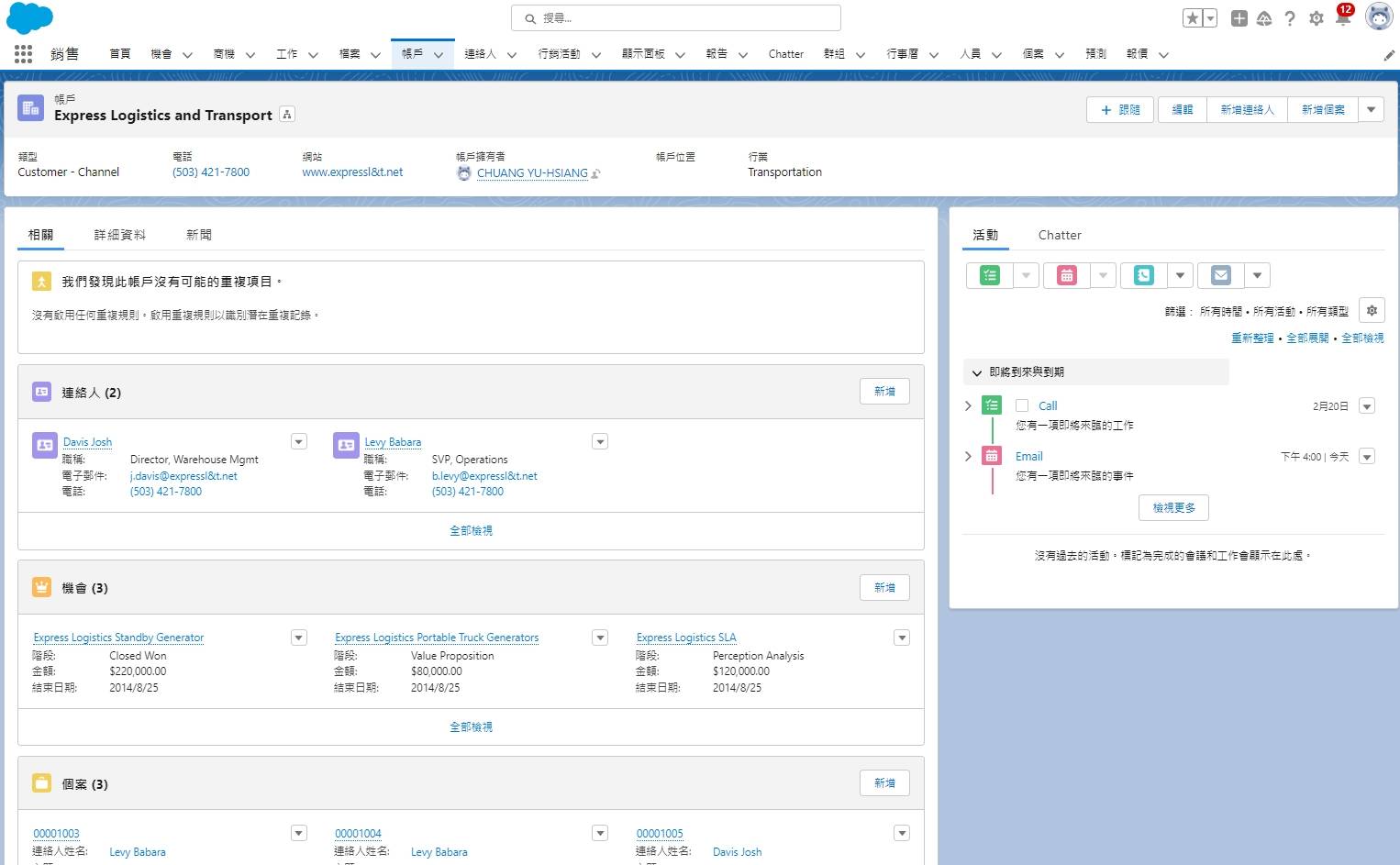View account hierarchy icon next to account name
The width and height of the screenshot is (1400, 865).
click(287, 115)
